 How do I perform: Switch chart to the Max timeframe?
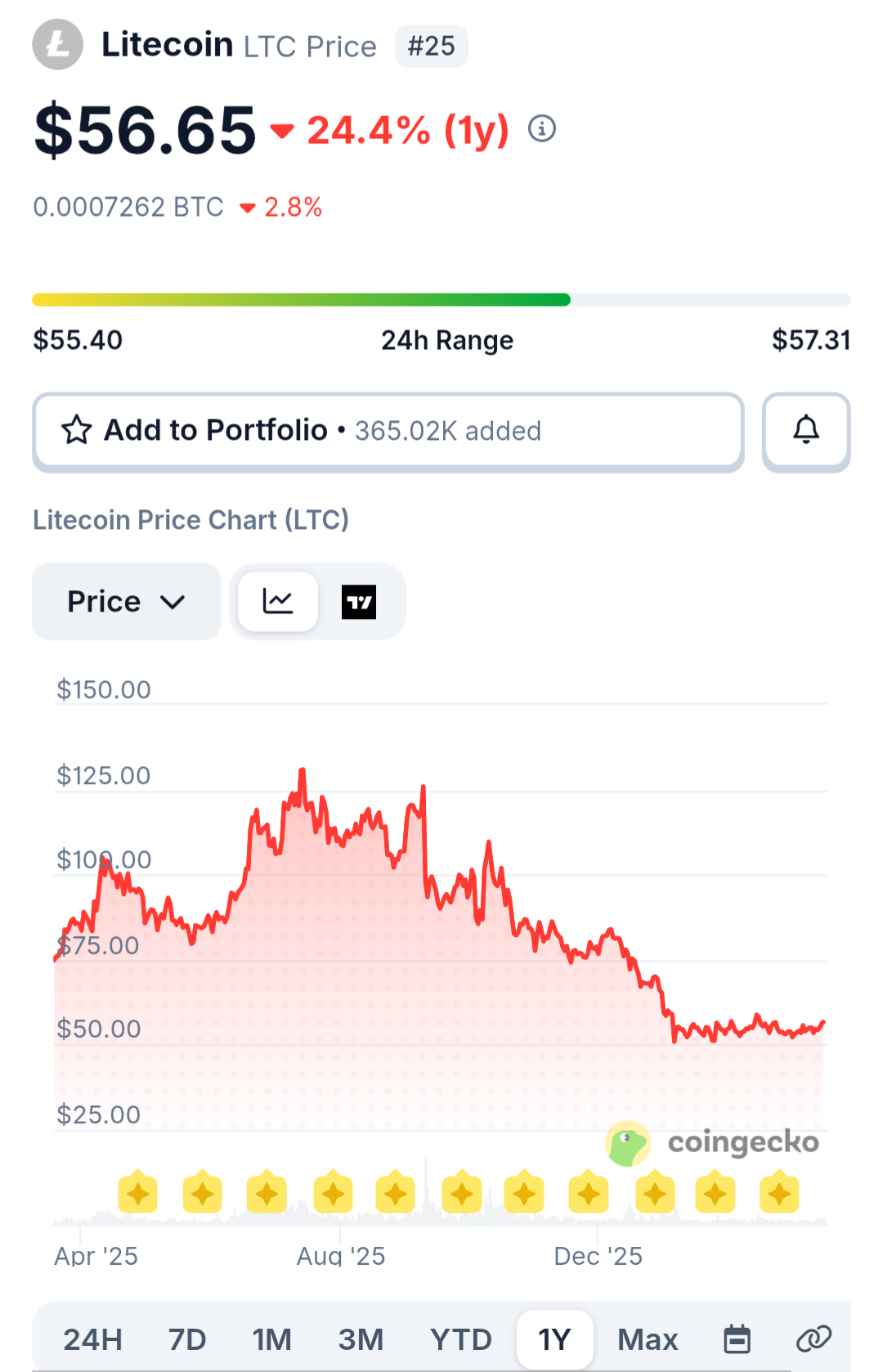[648, 1339]
